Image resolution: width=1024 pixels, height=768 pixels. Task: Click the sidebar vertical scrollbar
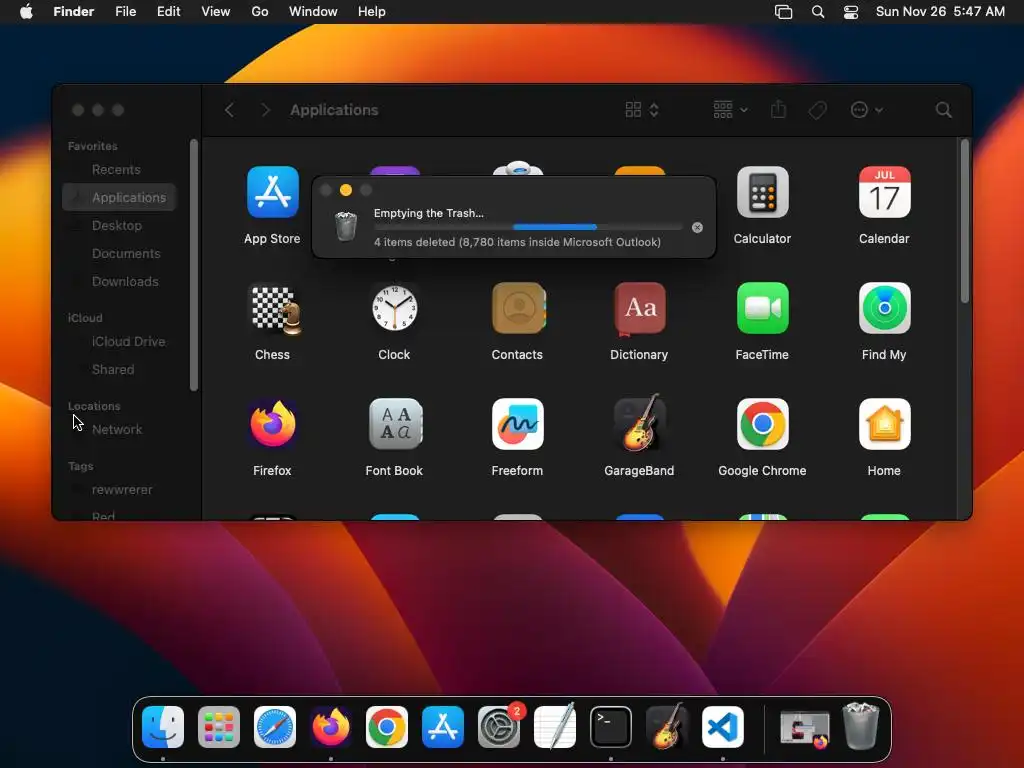[194, 265]
